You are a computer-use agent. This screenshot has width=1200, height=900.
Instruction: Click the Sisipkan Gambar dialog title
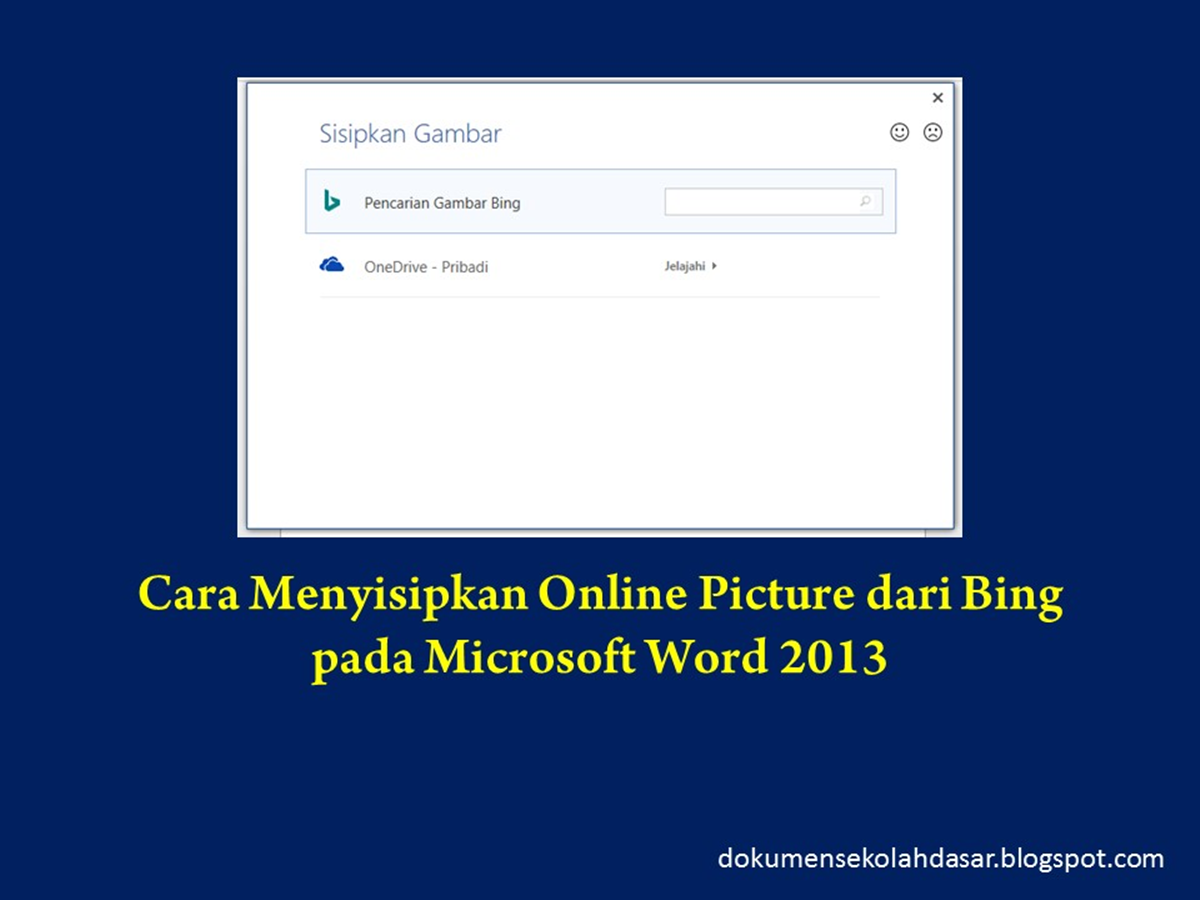410,134
